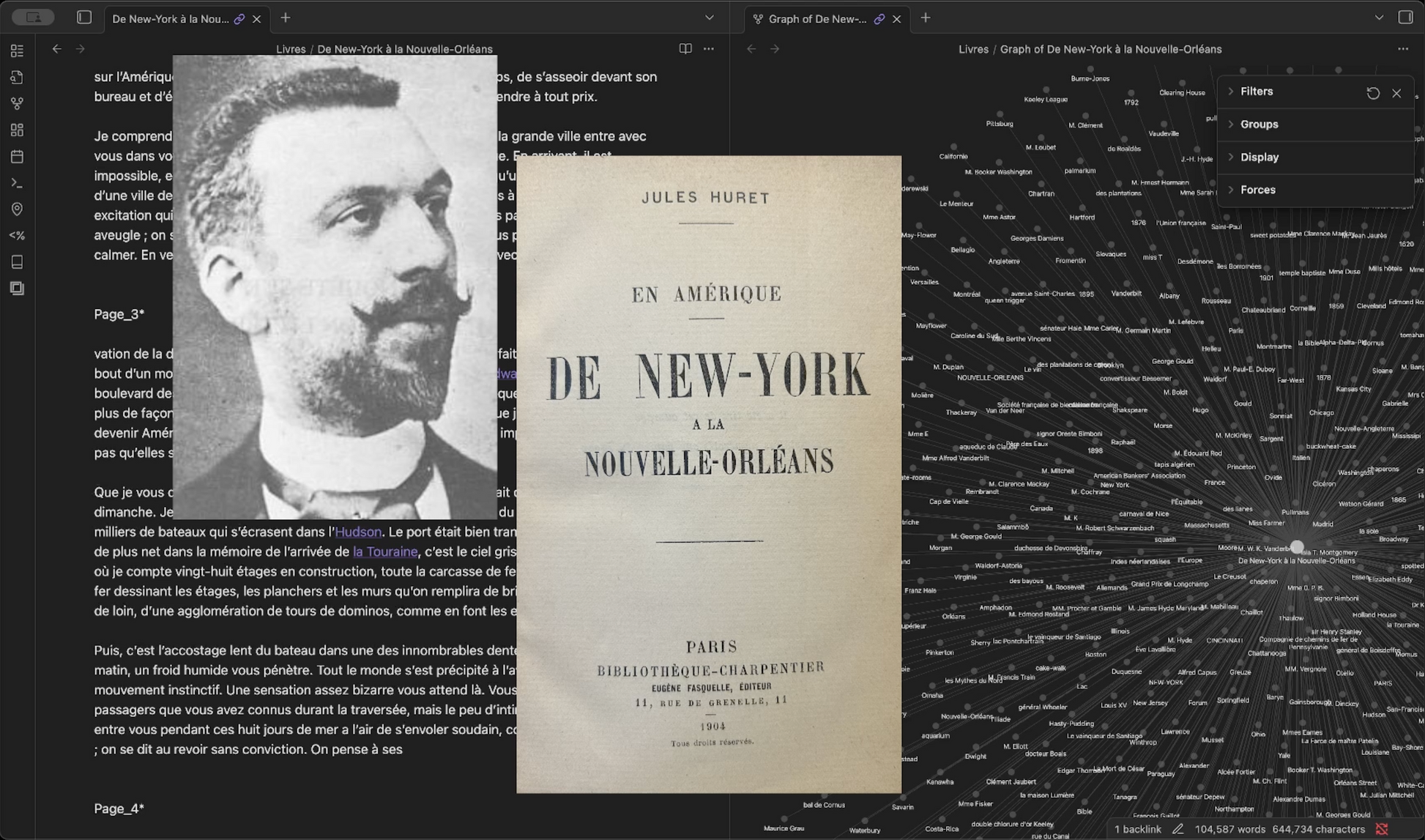Expand the Groups section in graph settings

pyautogui.click(x=1259, y=124)
